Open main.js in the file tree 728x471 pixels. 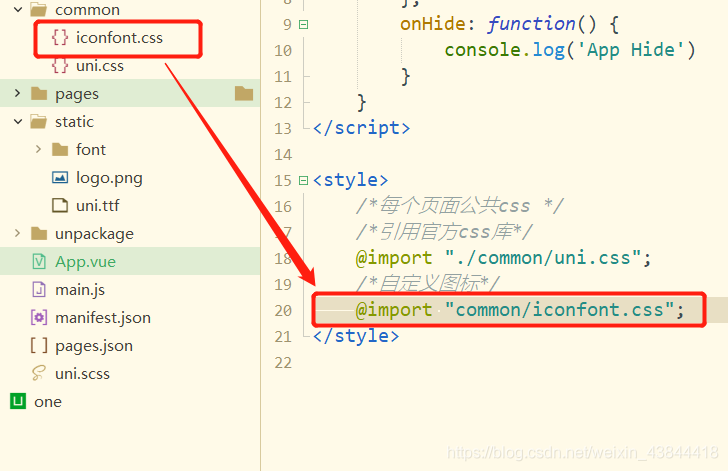80,290
